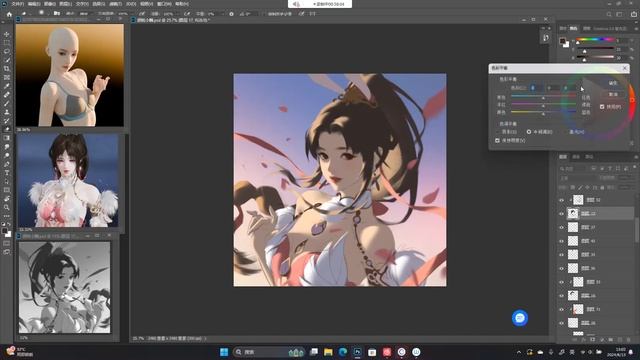
Task: Click the Cyan-Red slider handle
Action: click(543, 98)
